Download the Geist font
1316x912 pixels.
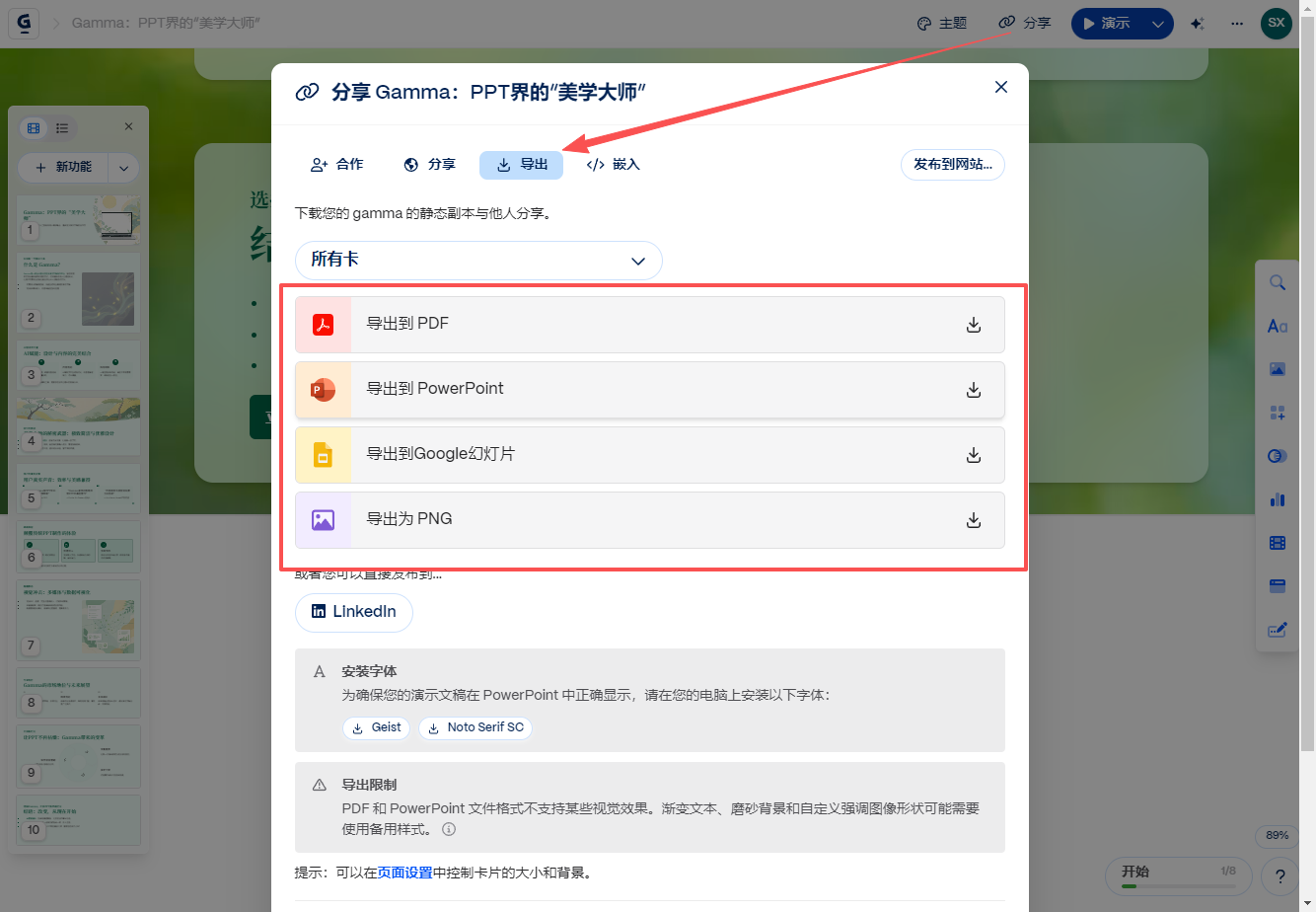[376, 727]
